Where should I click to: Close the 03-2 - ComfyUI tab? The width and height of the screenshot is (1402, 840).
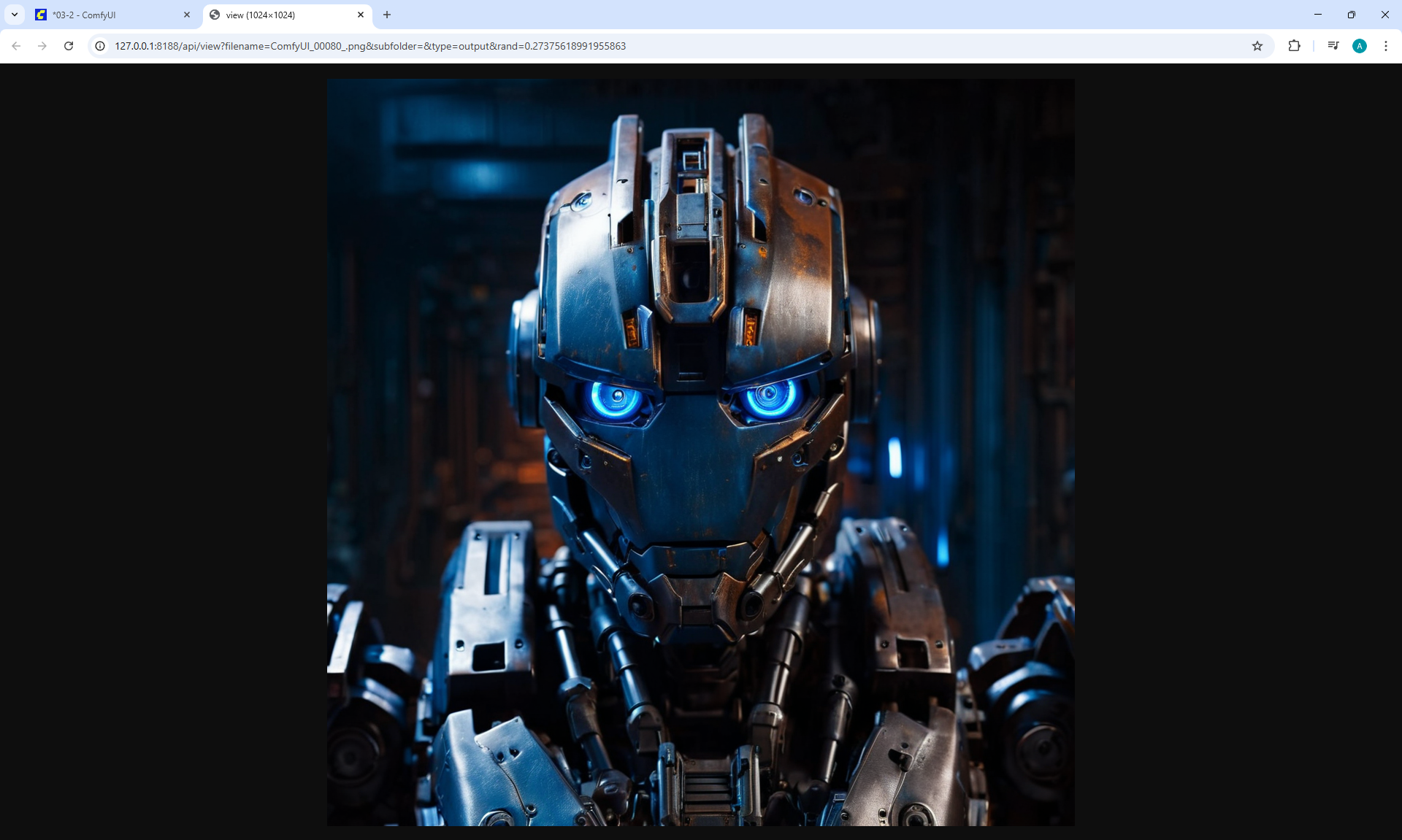coord(187,15)
